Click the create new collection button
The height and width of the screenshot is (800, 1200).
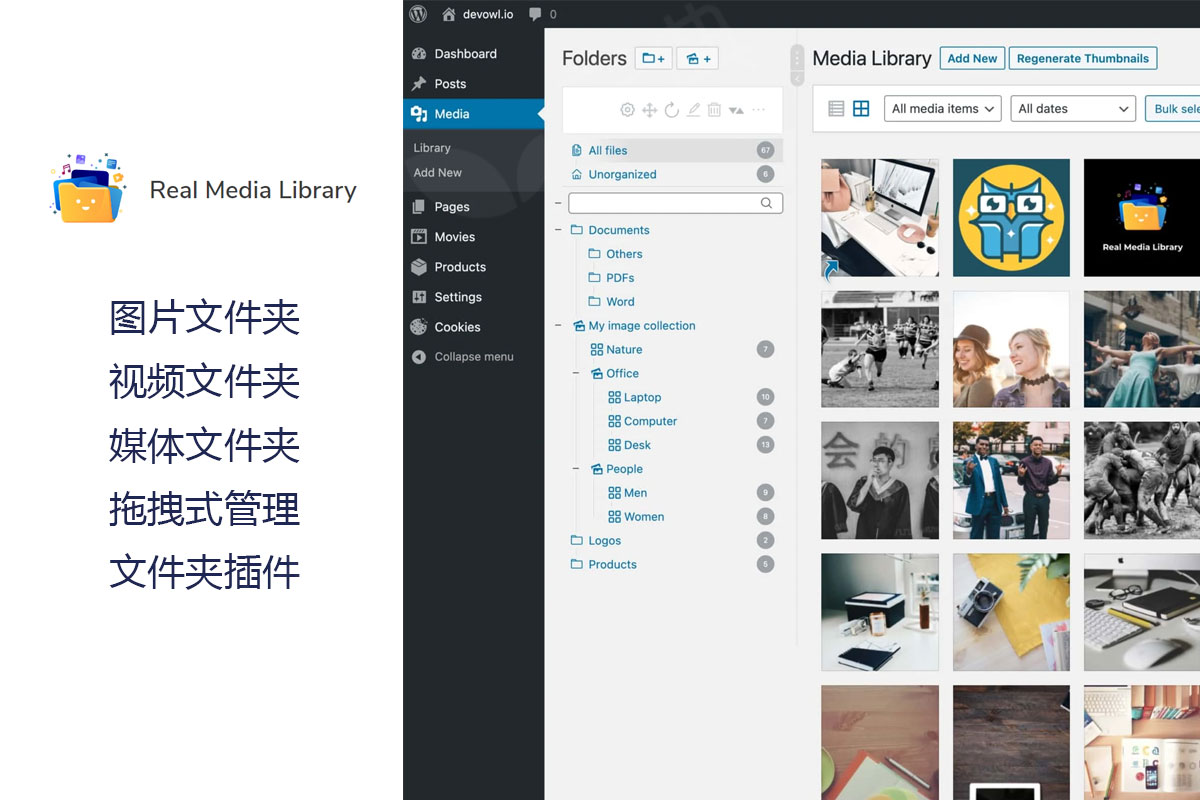coord(697,59)
